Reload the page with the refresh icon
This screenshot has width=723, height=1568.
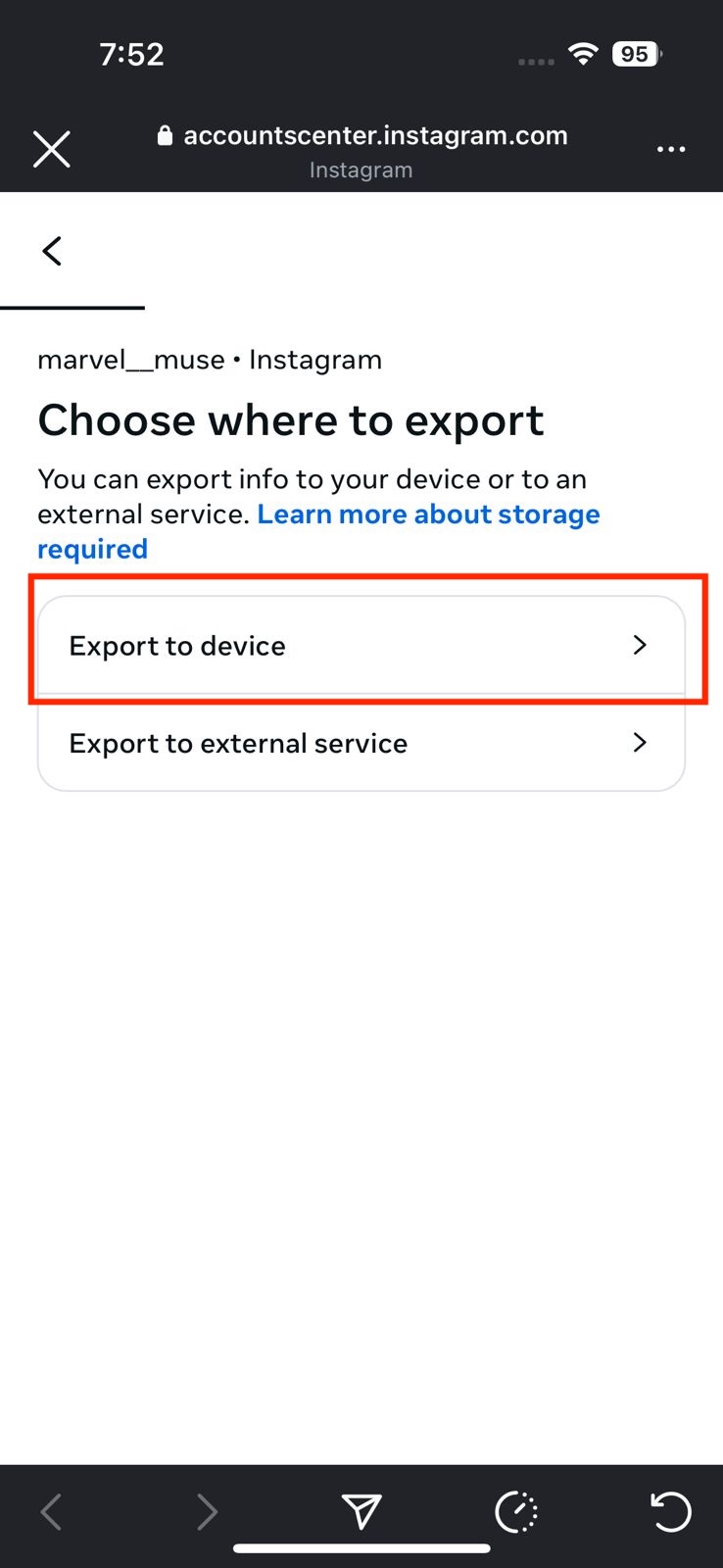671,1511
